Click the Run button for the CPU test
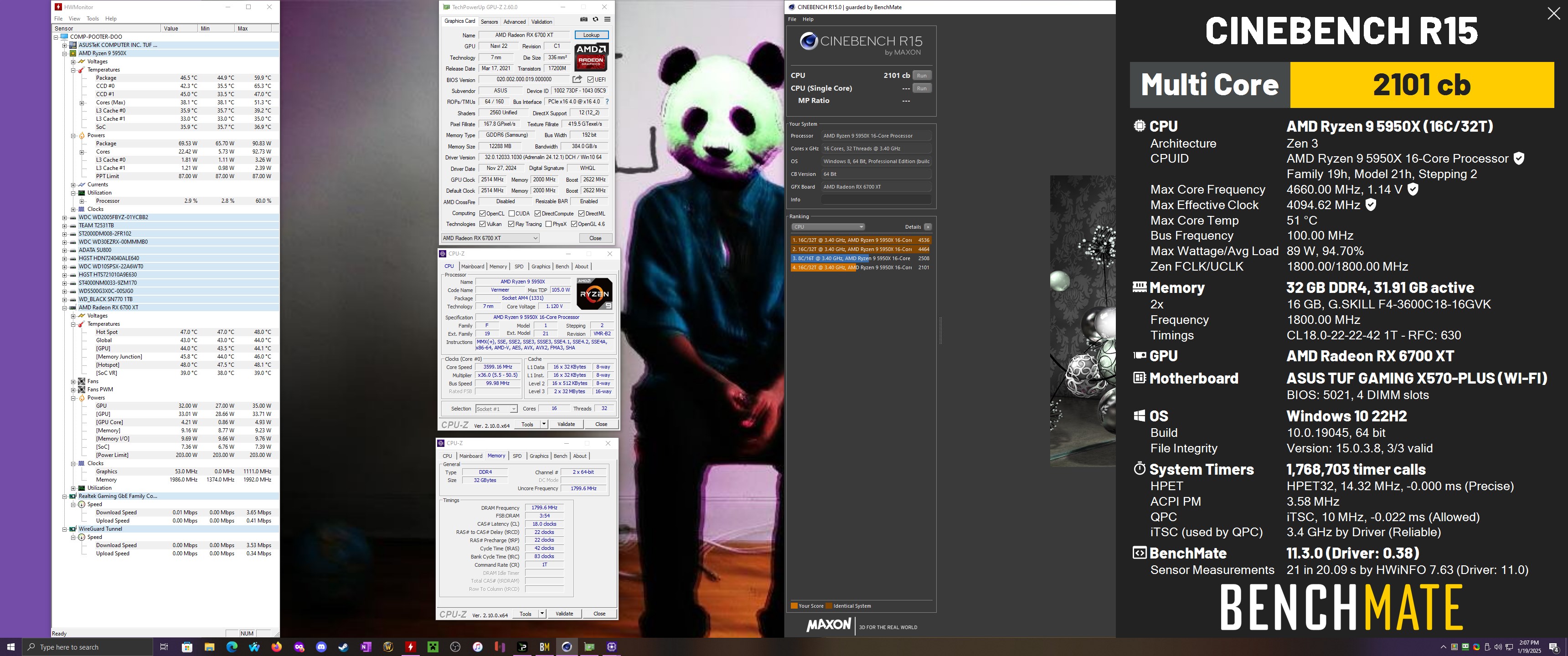This screenshot has width=1568, height=656. coord(922,76)
